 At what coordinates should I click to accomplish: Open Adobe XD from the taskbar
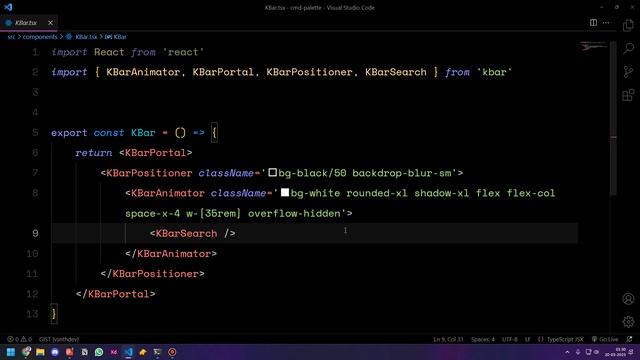[x=113, y=352]
